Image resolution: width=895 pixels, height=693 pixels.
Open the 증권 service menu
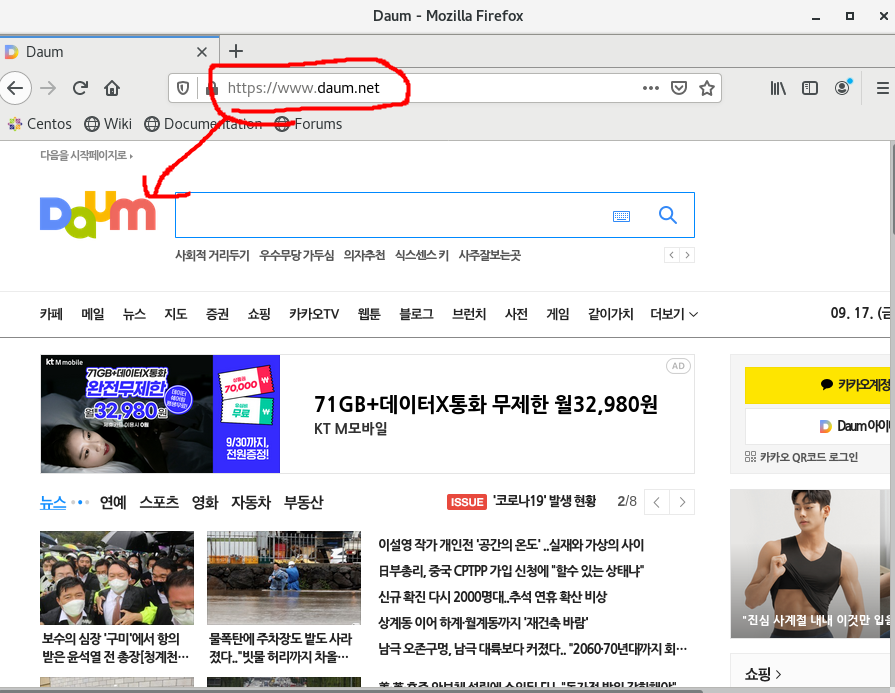coord(217,314)
